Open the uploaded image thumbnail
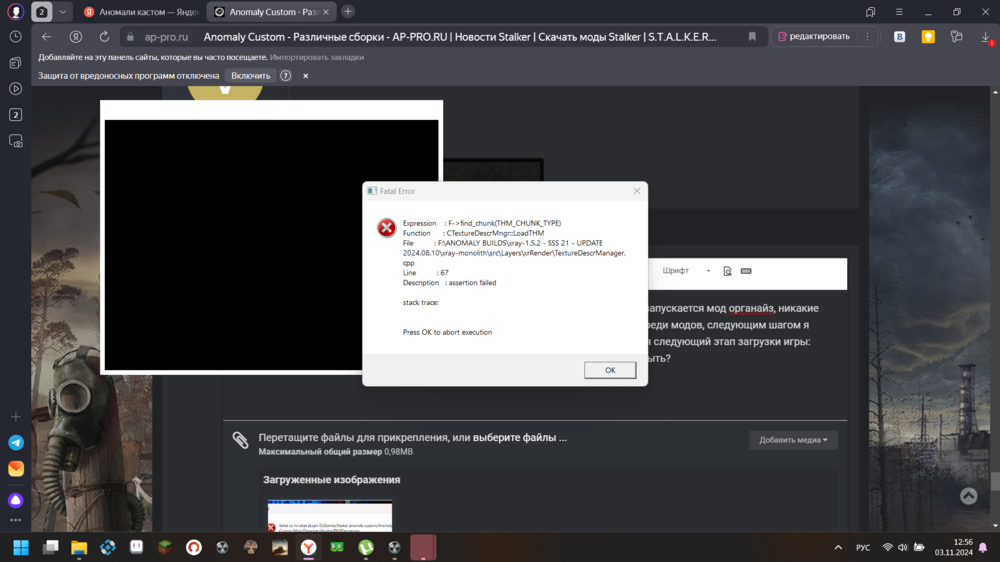Viewport: 1000px width, 562px height. click(x=330, y=515)
